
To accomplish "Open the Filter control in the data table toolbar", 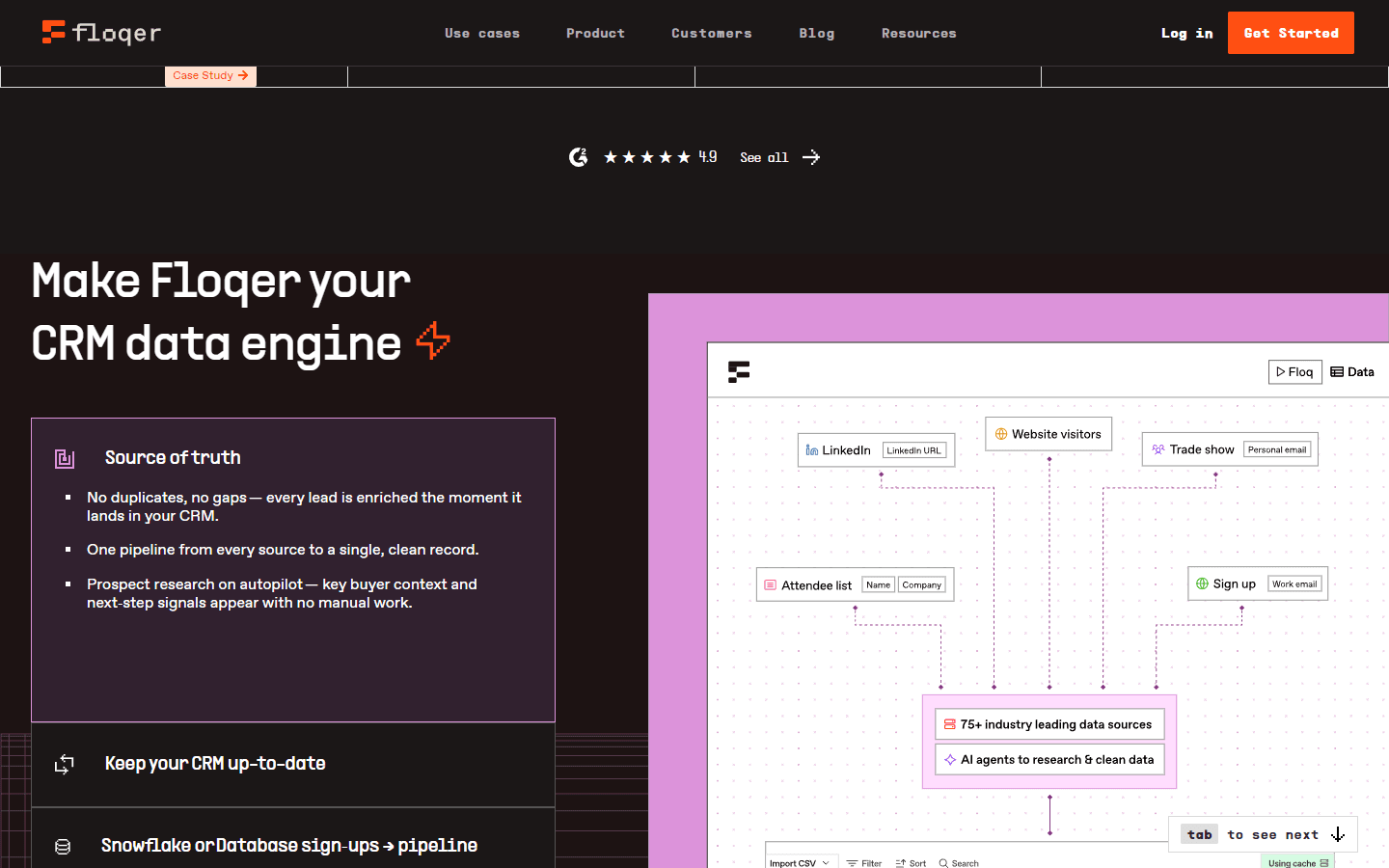I will (x=863, y=862).
